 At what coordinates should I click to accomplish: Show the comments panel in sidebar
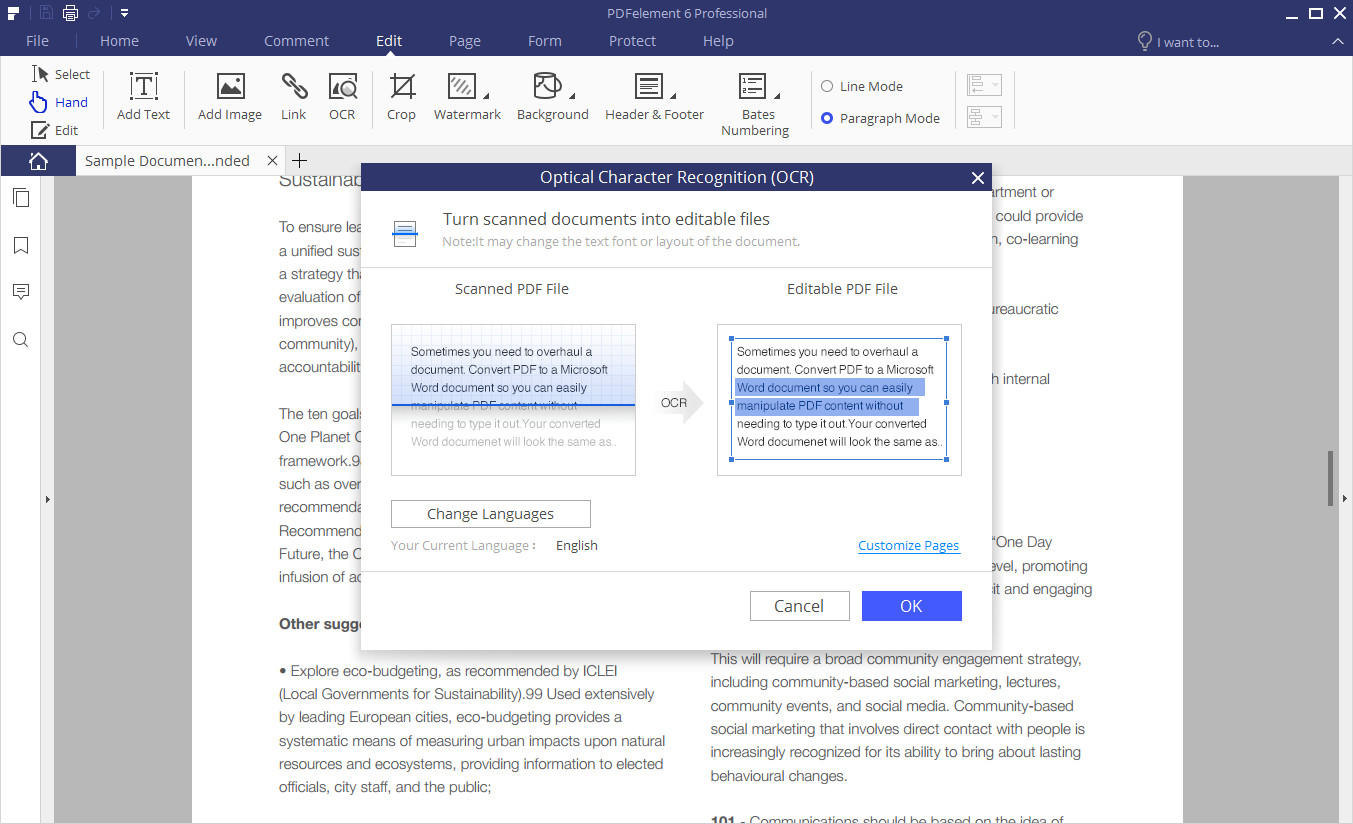(x=20, y=292)
